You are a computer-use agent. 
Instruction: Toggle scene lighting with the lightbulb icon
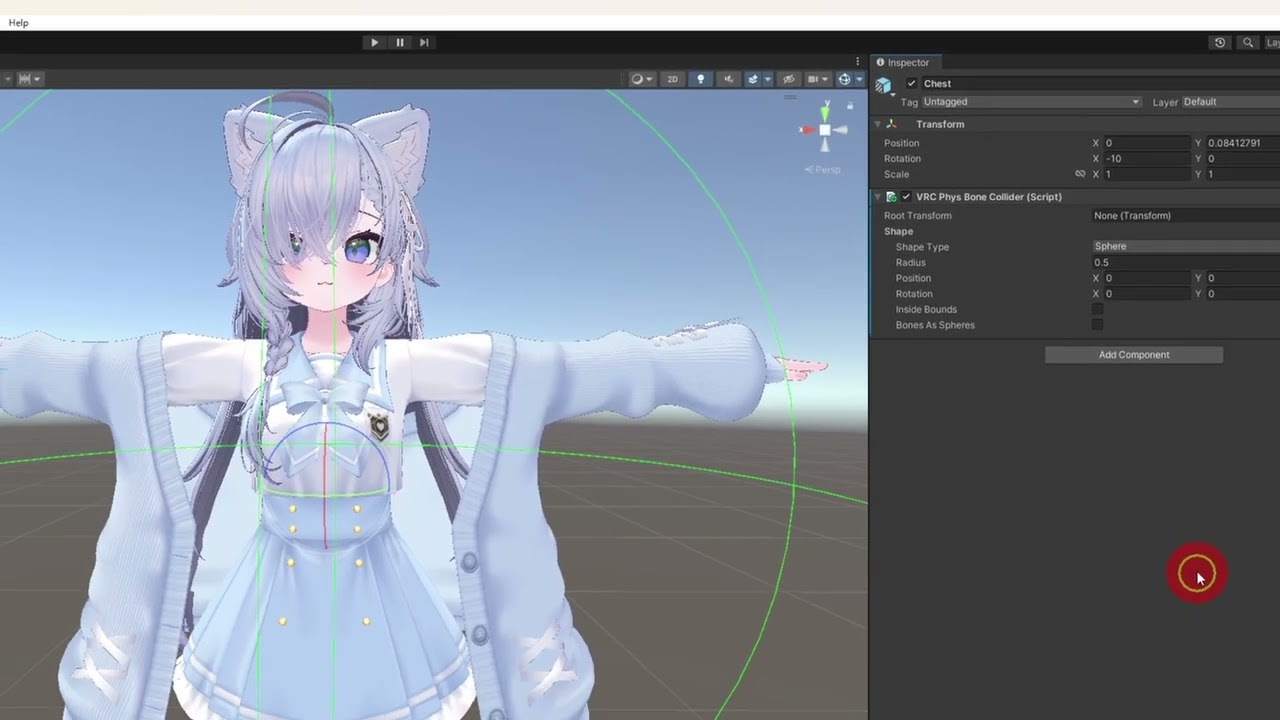[x=700, y=79]
